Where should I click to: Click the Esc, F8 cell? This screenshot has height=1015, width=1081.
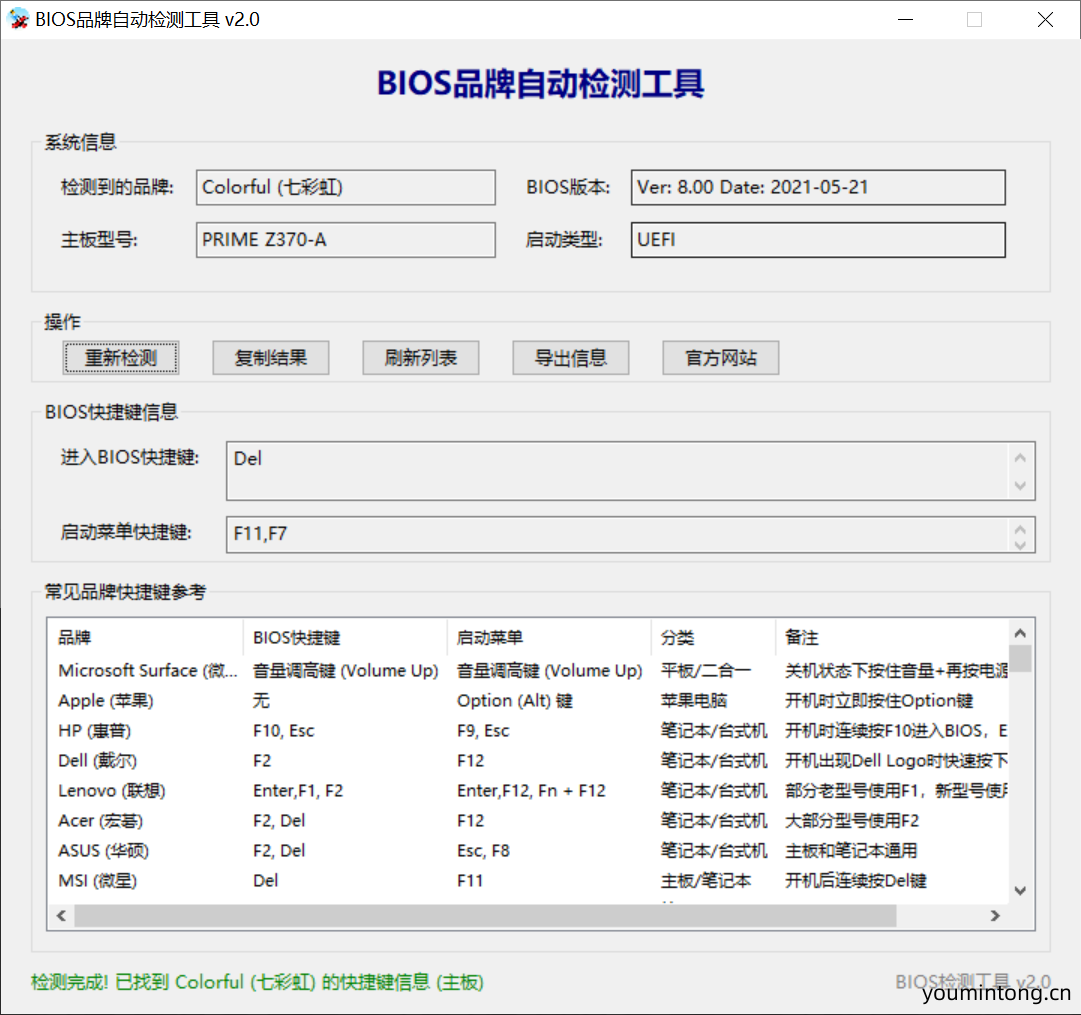[483, 851]
